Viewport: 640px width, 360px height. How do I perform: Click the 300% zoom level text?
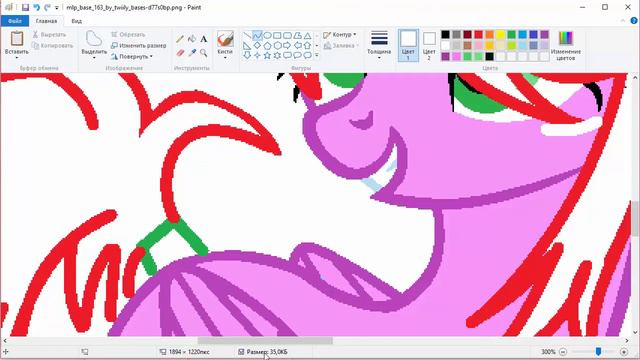pyautogui.click(x=548, y=352)
